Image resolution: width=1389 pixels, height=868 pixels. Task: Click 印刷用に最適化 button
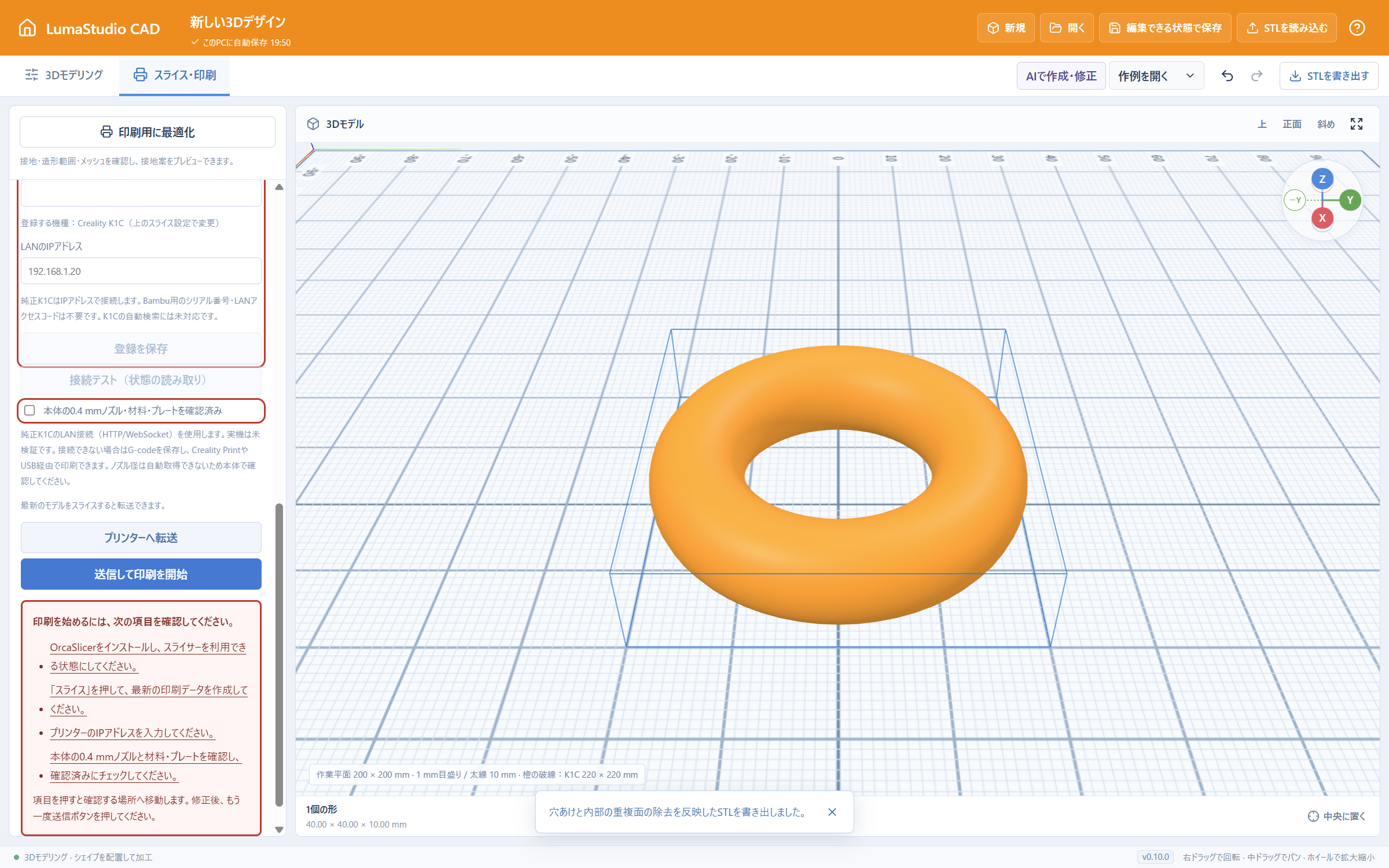coord(148,132)
